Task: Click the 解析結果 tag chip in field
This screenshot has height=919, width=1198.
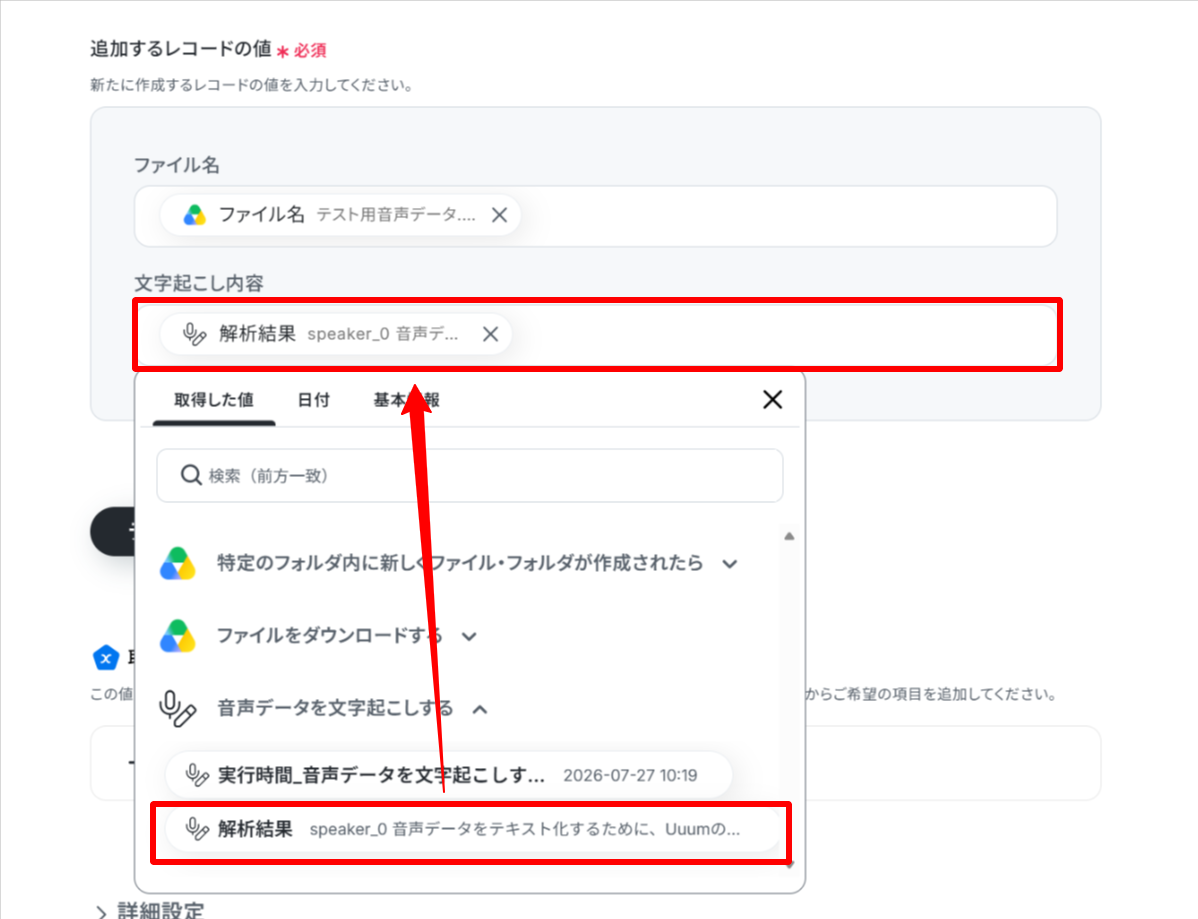Action: [x=336, y=334]
